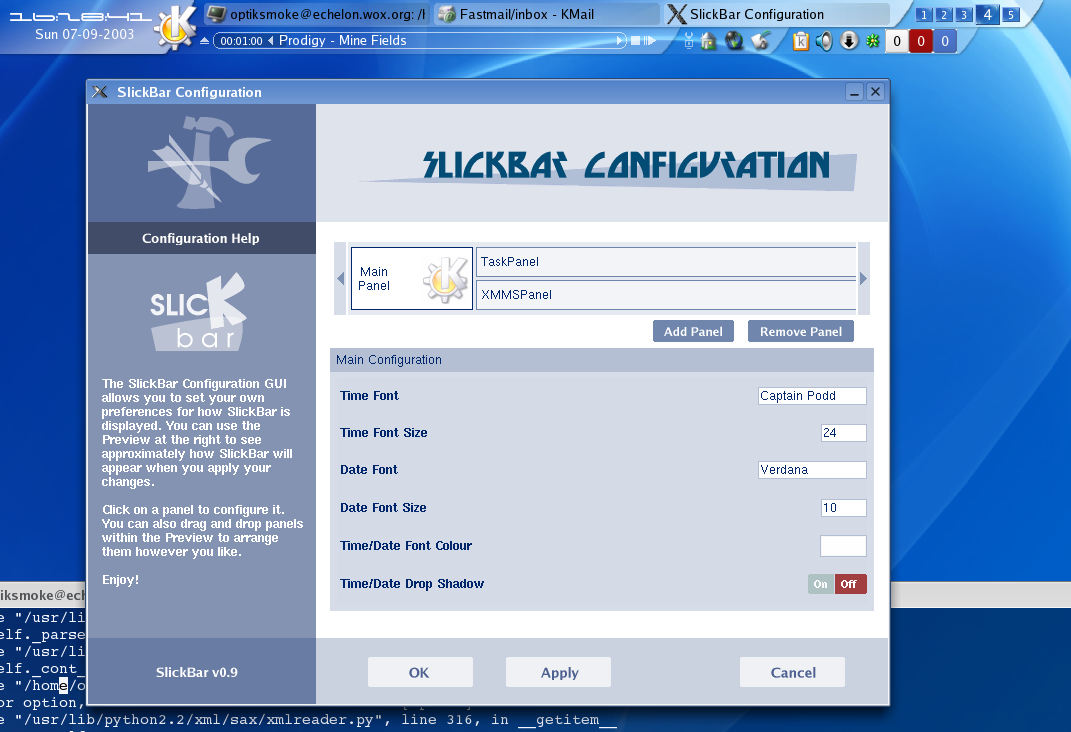
Task: Open the Time/Date Font Colour swatch
Action: coord(844,546)
